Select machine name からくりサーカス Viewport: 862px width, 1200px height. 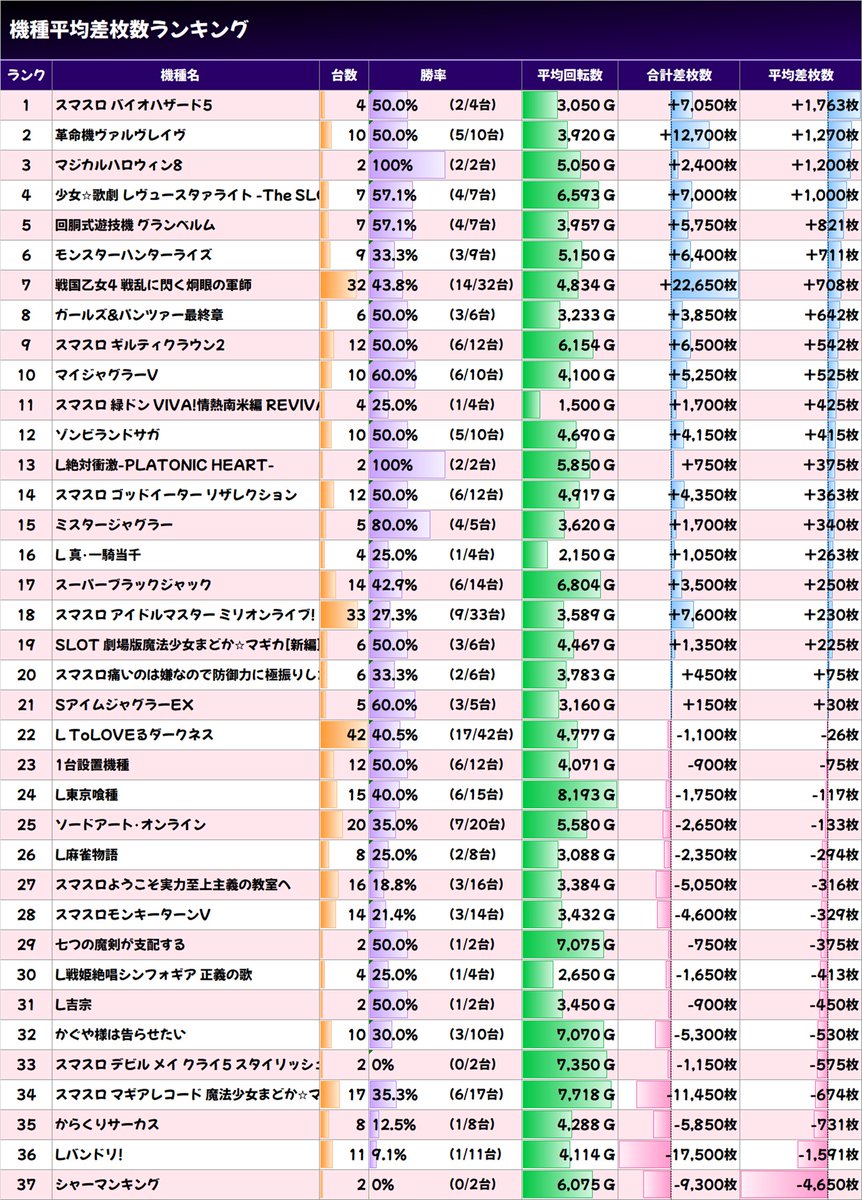pos(107,1125)
